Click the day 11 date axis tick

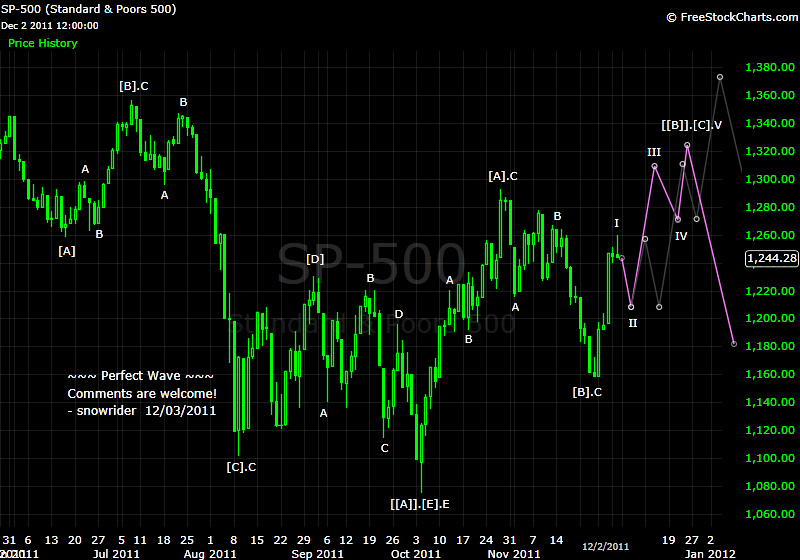[140, 540]
